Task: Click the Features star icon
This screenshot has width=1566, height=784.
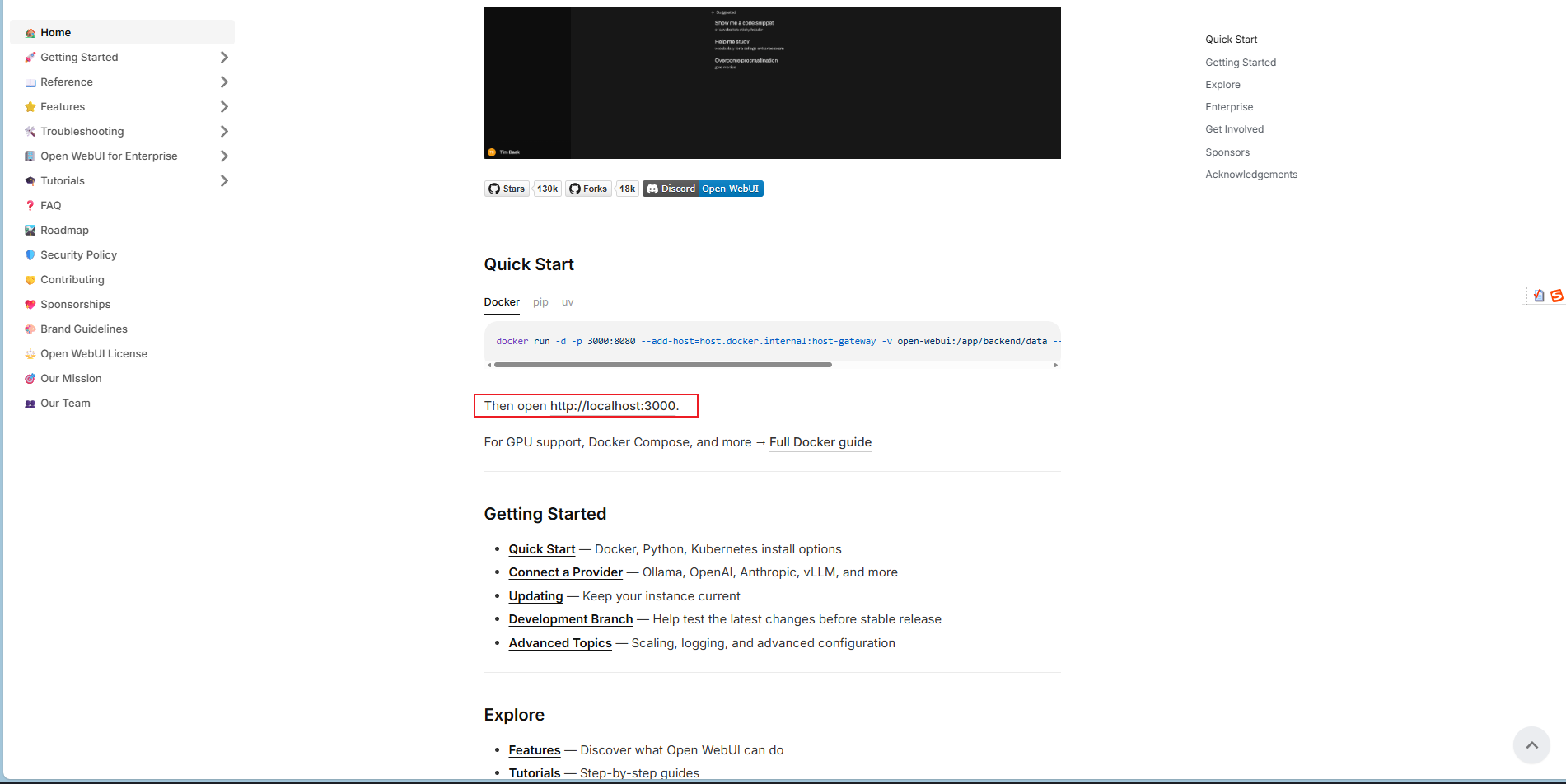Action: pos(30,107)
